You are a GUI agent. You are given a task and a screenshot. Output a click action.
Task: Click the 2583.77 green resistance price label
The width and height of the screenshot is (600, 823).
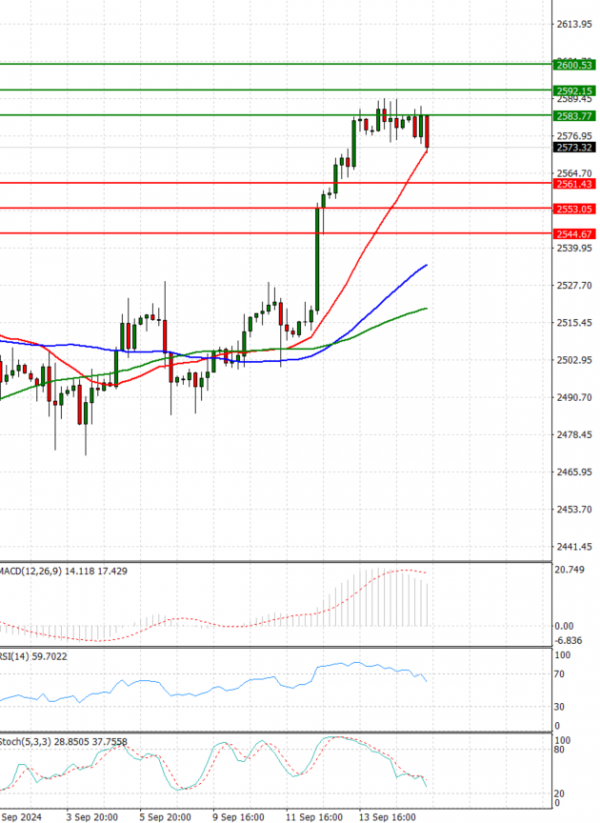coord(574,116)
